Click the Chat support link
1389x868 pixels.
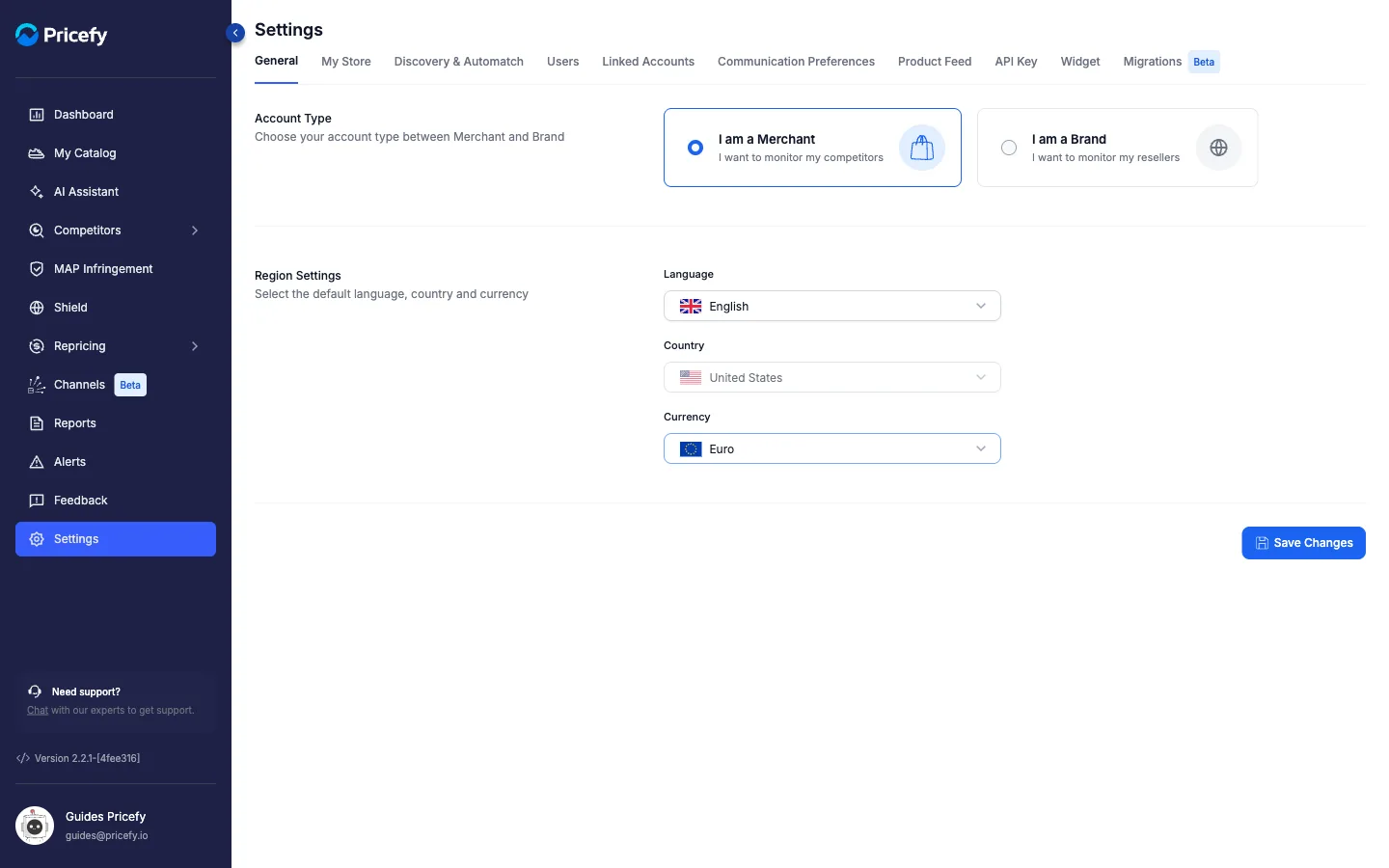[x=38, y=711]
